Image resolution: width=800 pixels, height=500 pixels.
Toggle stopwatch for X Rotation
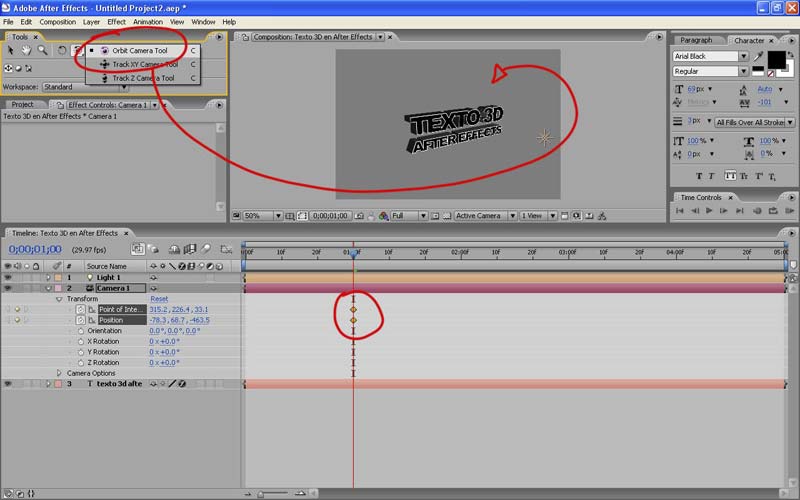[x=81, y=342]
